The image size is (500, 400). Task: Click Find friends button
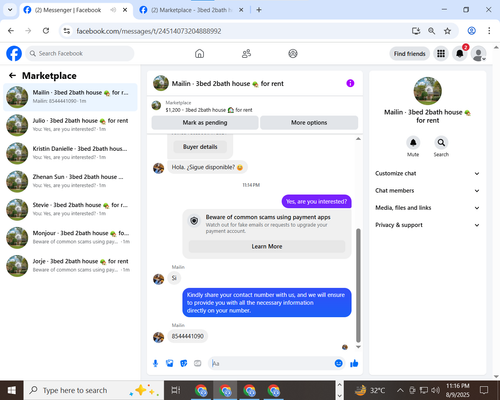pos(409,54)
